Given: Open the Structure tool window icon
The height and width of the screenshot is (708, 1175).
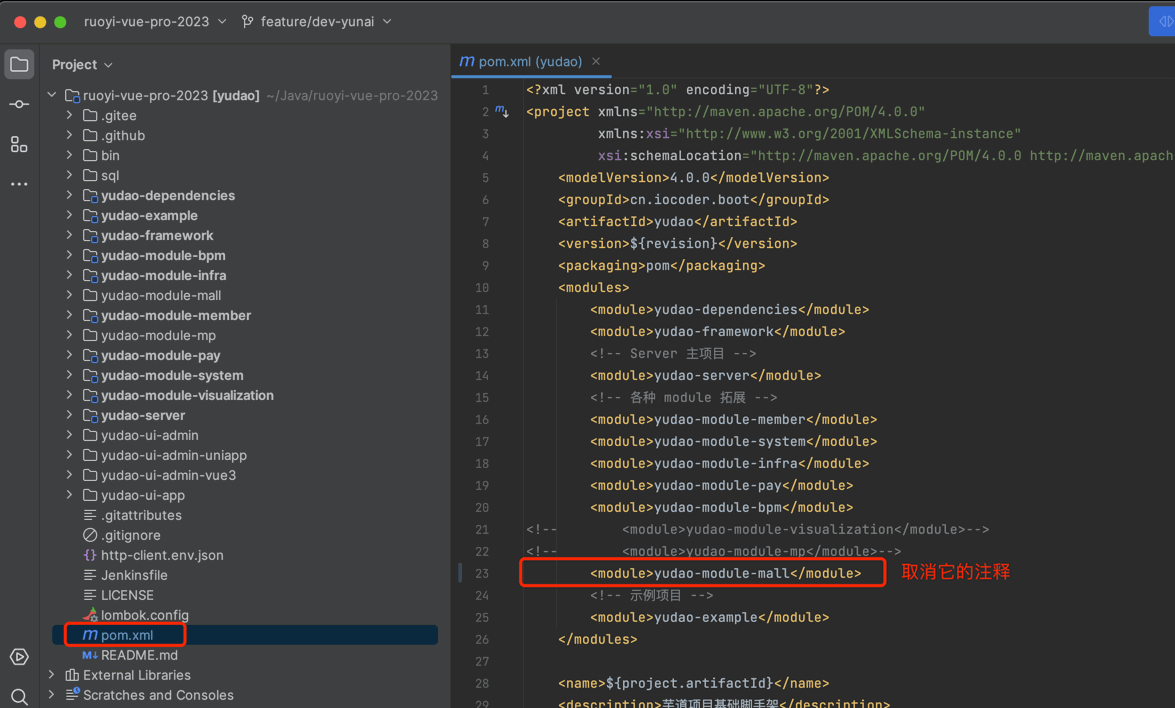Looking at the screenshot, I should [19, 145].
